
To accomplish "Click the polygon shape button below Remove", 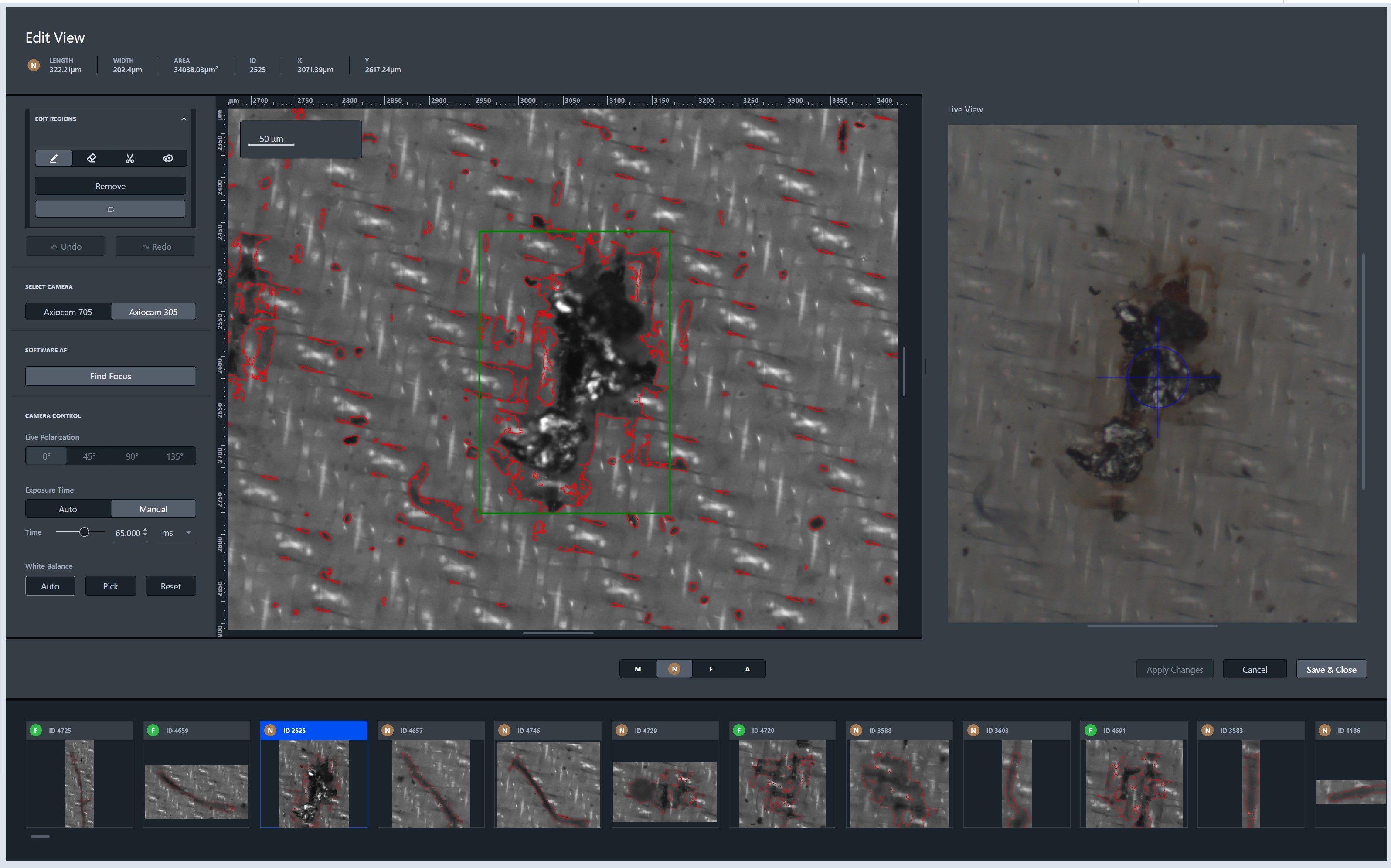I will (110, 209).
